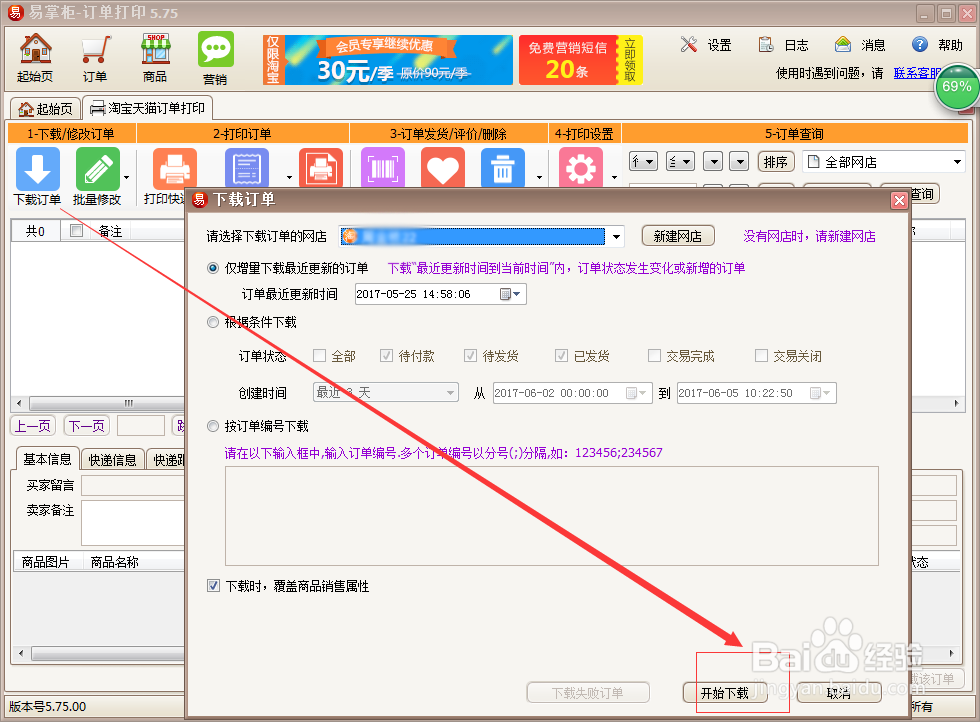Screen dimensions: 980x722
Task: Open the 营销 marketing panel
Action: (x=218, y=56)
